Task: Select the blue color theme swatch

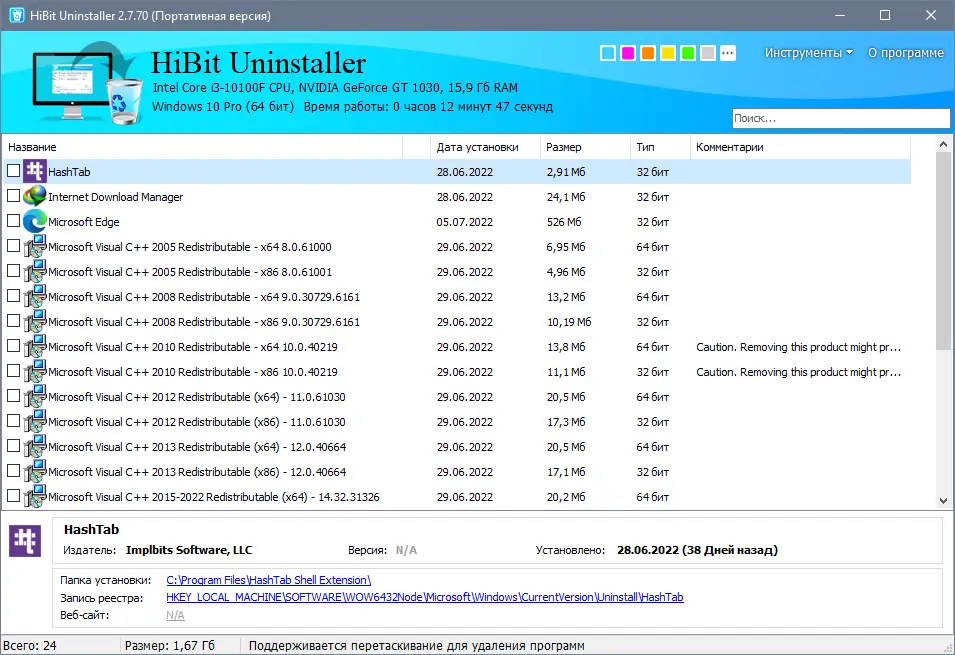Action: (608, 53)
